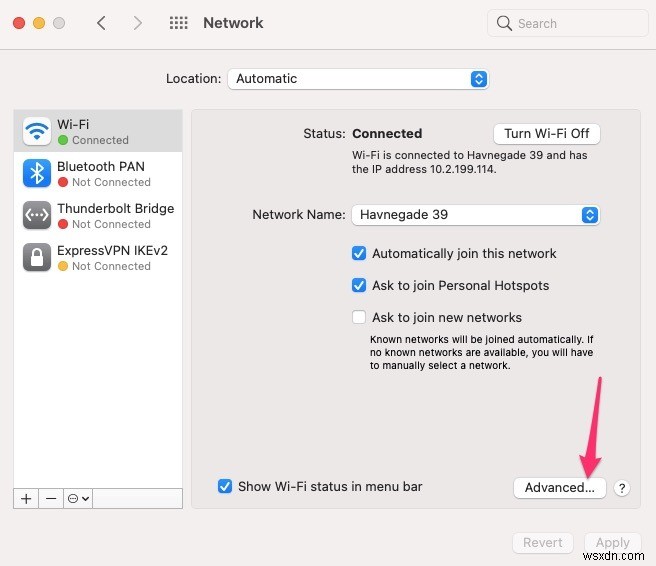
Task: Click the Search magnifier icon
Action: [x=504, y=23]
